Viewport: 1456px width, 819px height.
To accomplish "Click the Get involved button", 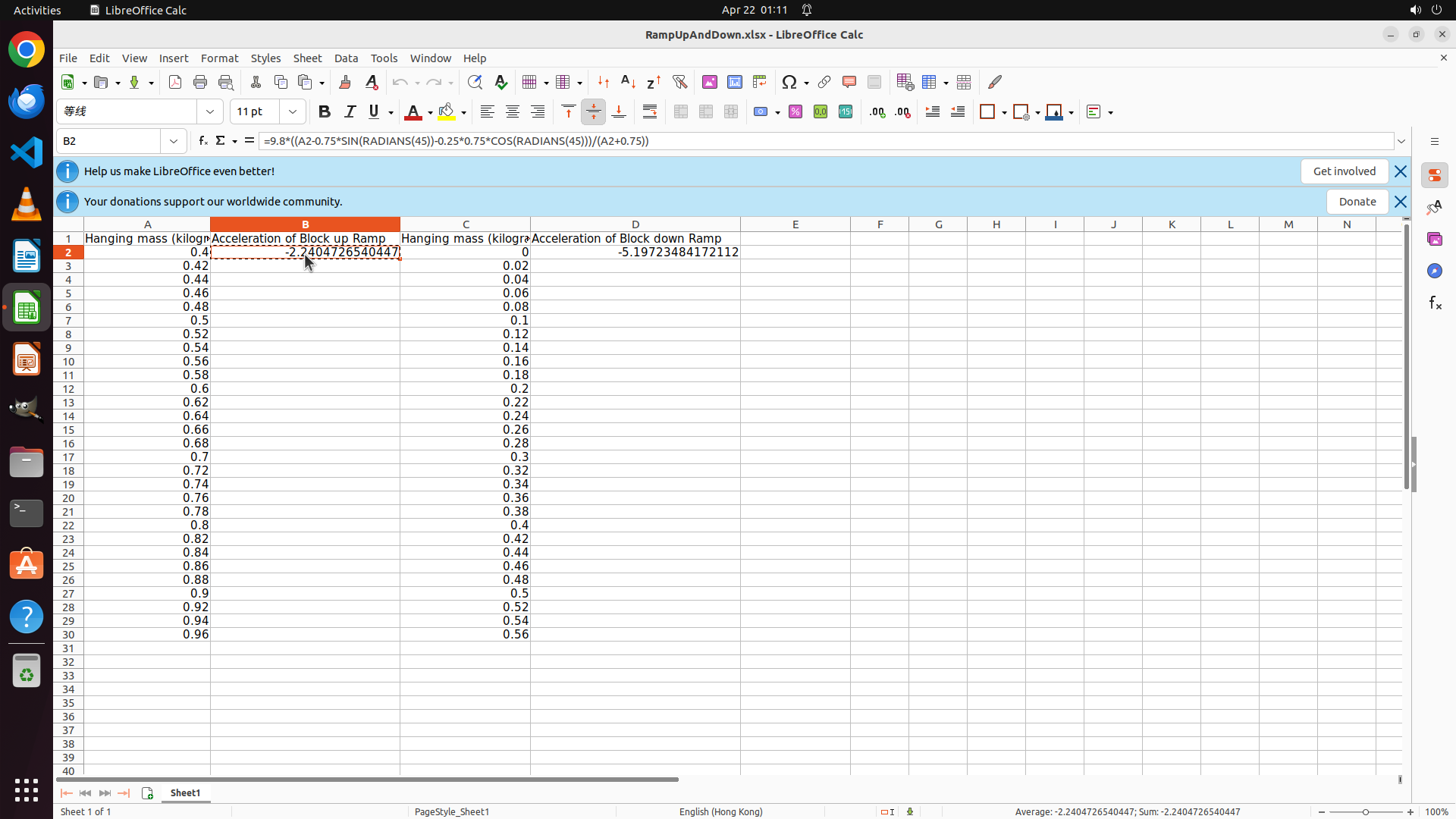I will pyautogui.click(x=1344, y=171).
